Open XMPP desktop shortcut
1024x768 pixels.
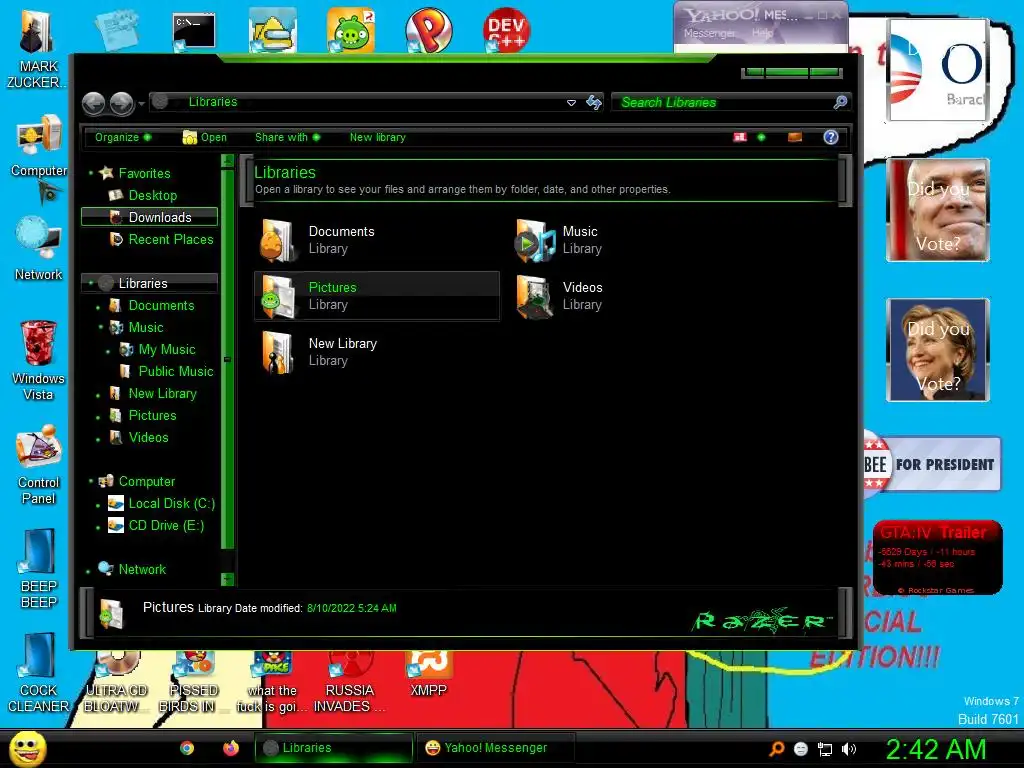click(428, 675)
